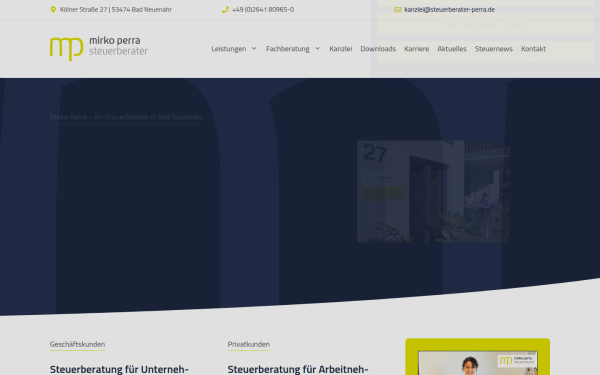
Task: Open the Aktuelles section
Action: tap(452, 49)
